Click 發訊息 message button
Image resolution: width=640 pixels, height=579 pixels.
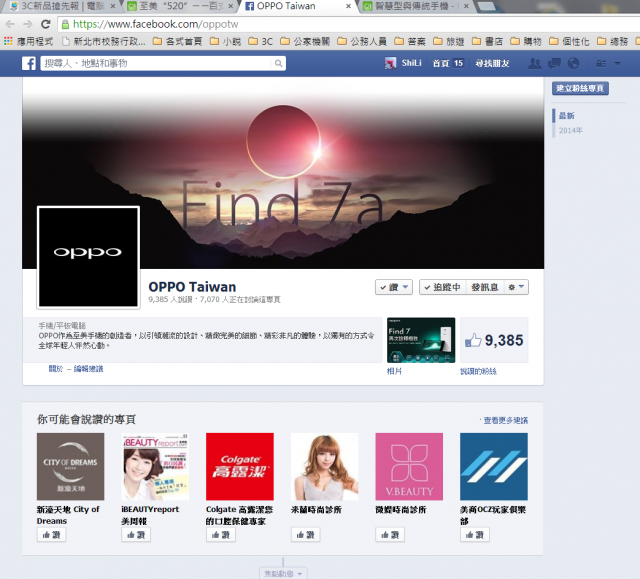coord(484,287)
